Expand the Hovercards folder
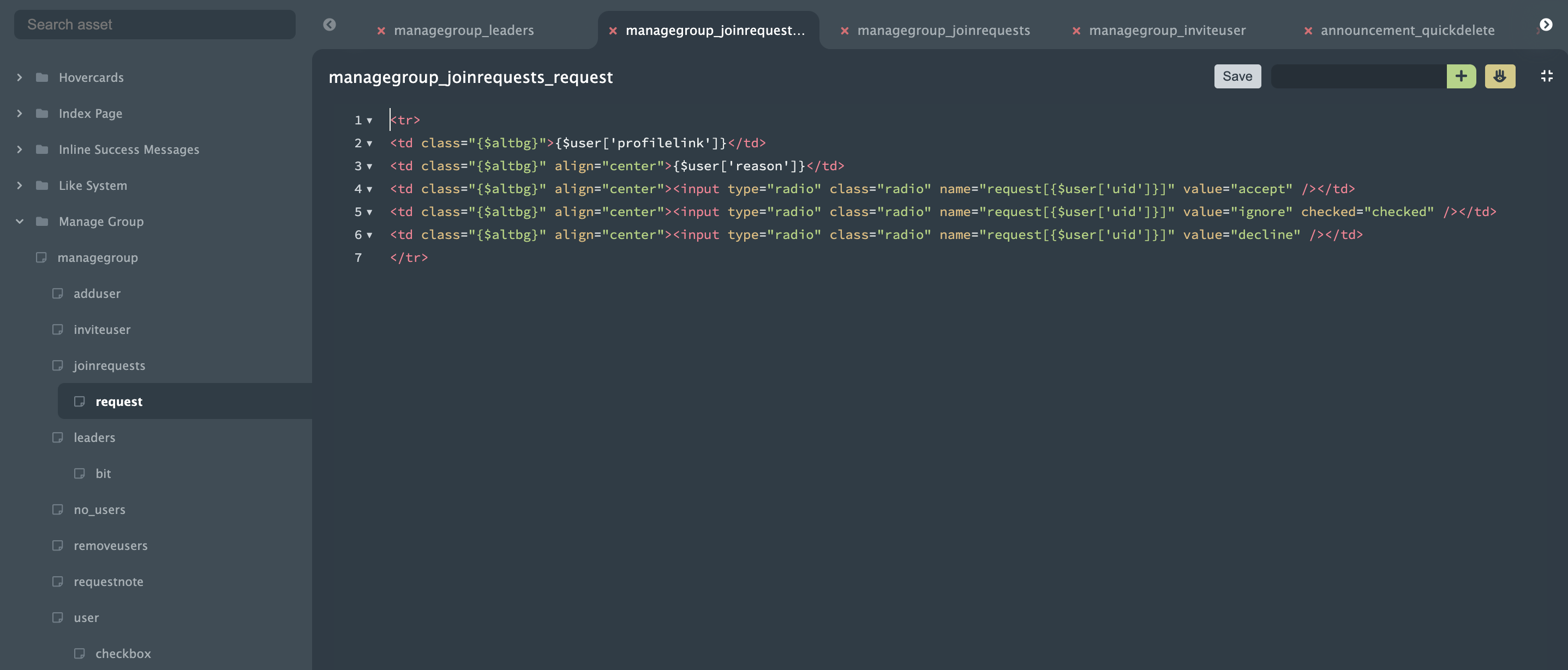Viewport: 1568px width, 670px height. pyautogui.click(x=20, y=77)
